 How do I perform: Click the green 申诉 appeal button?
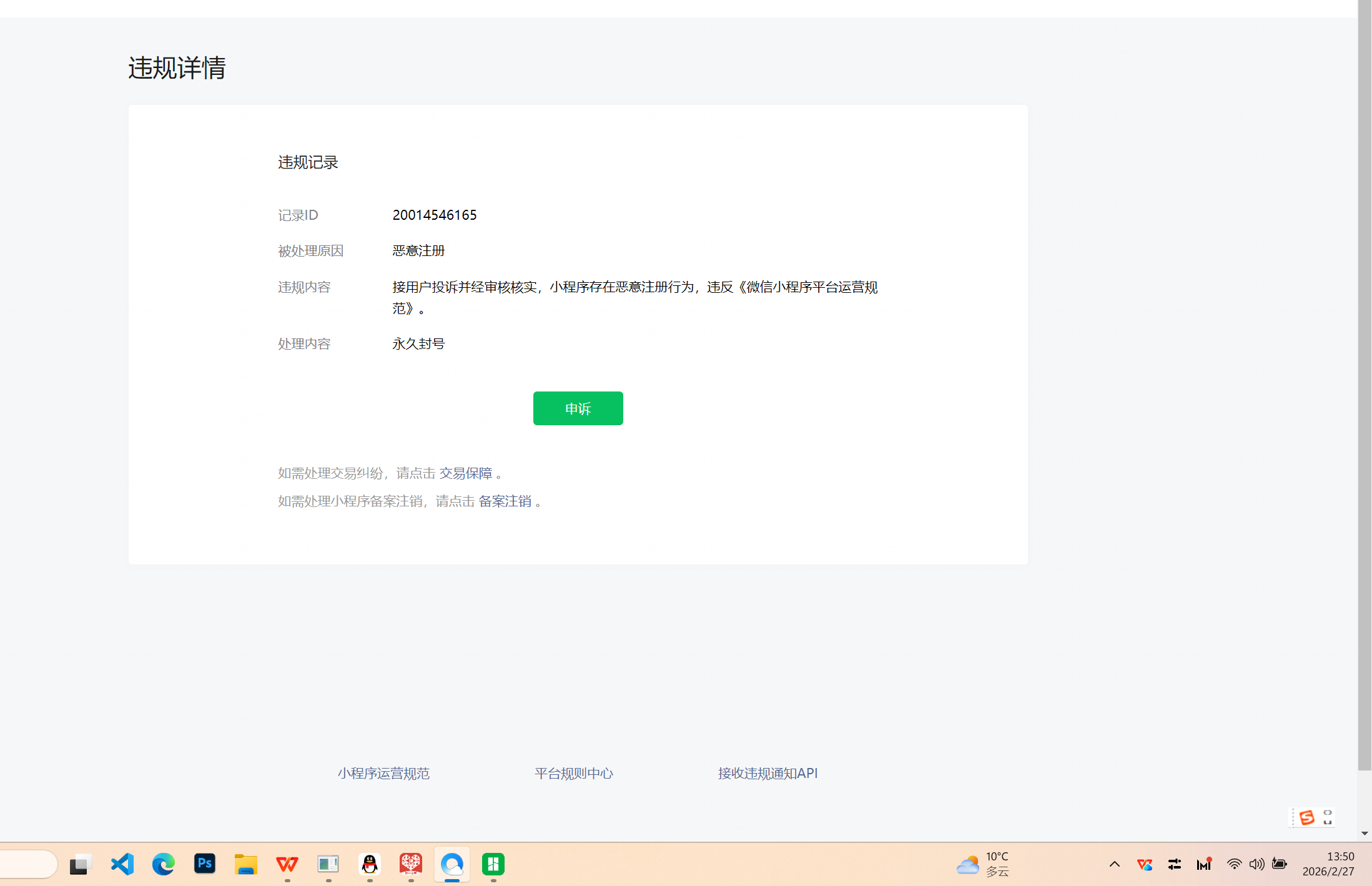[x=578, y=408]
